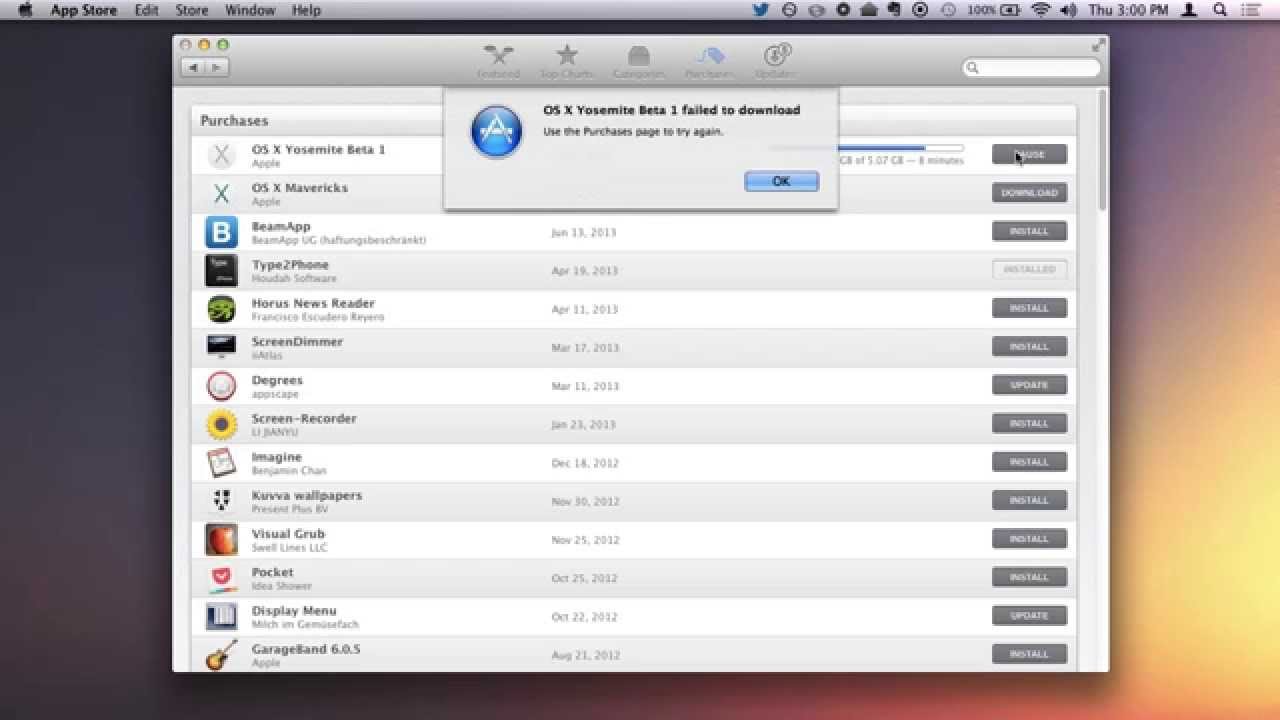Open the Store menu
Image resolution: width=1280 pixels, height=720 pixels.
[192, 10]
